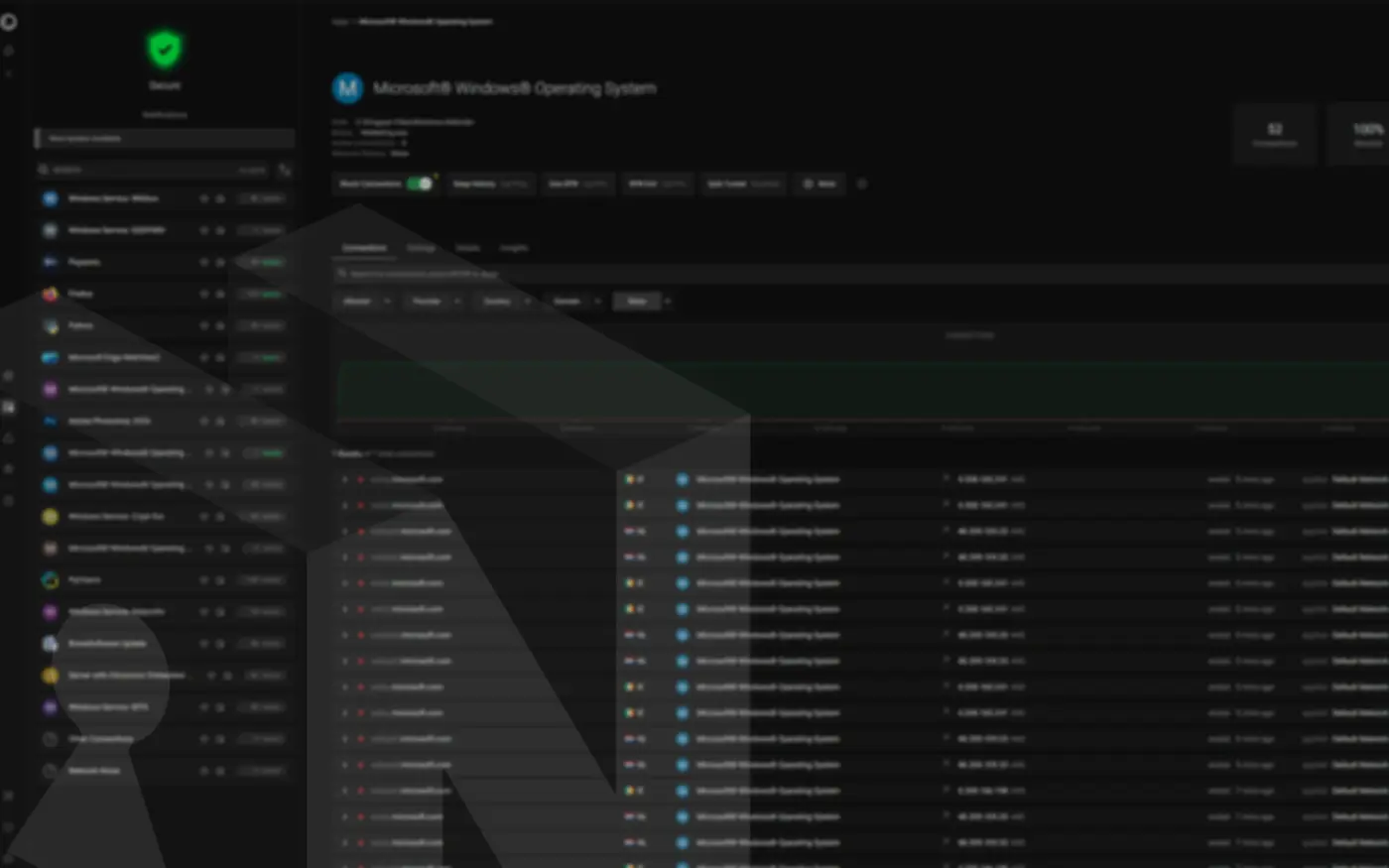
Task: Open the Use SPN setting dropdown
Action: click(578, 184)
